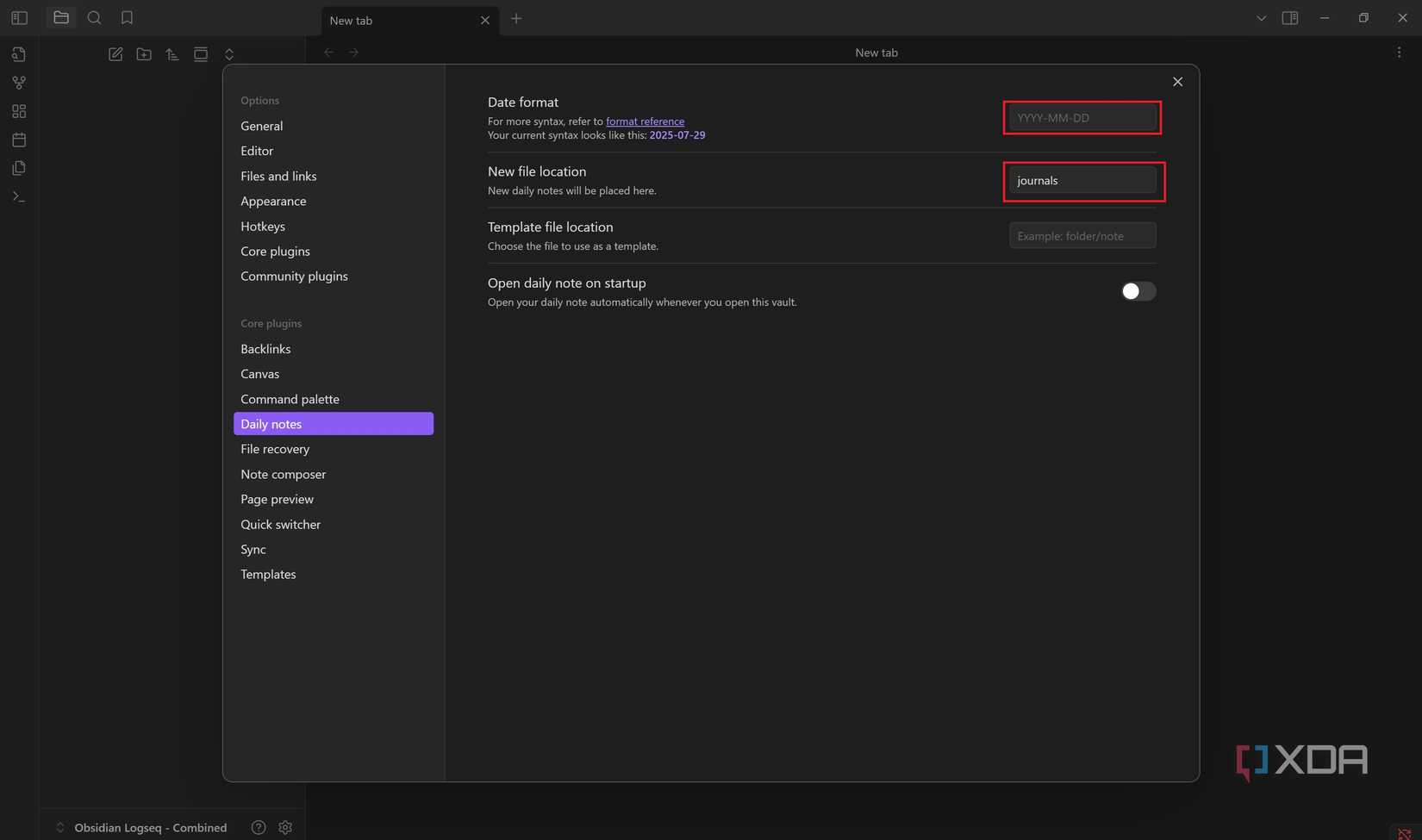
Task: Open search with the magnifier icon
Action: tap(95, 17)
